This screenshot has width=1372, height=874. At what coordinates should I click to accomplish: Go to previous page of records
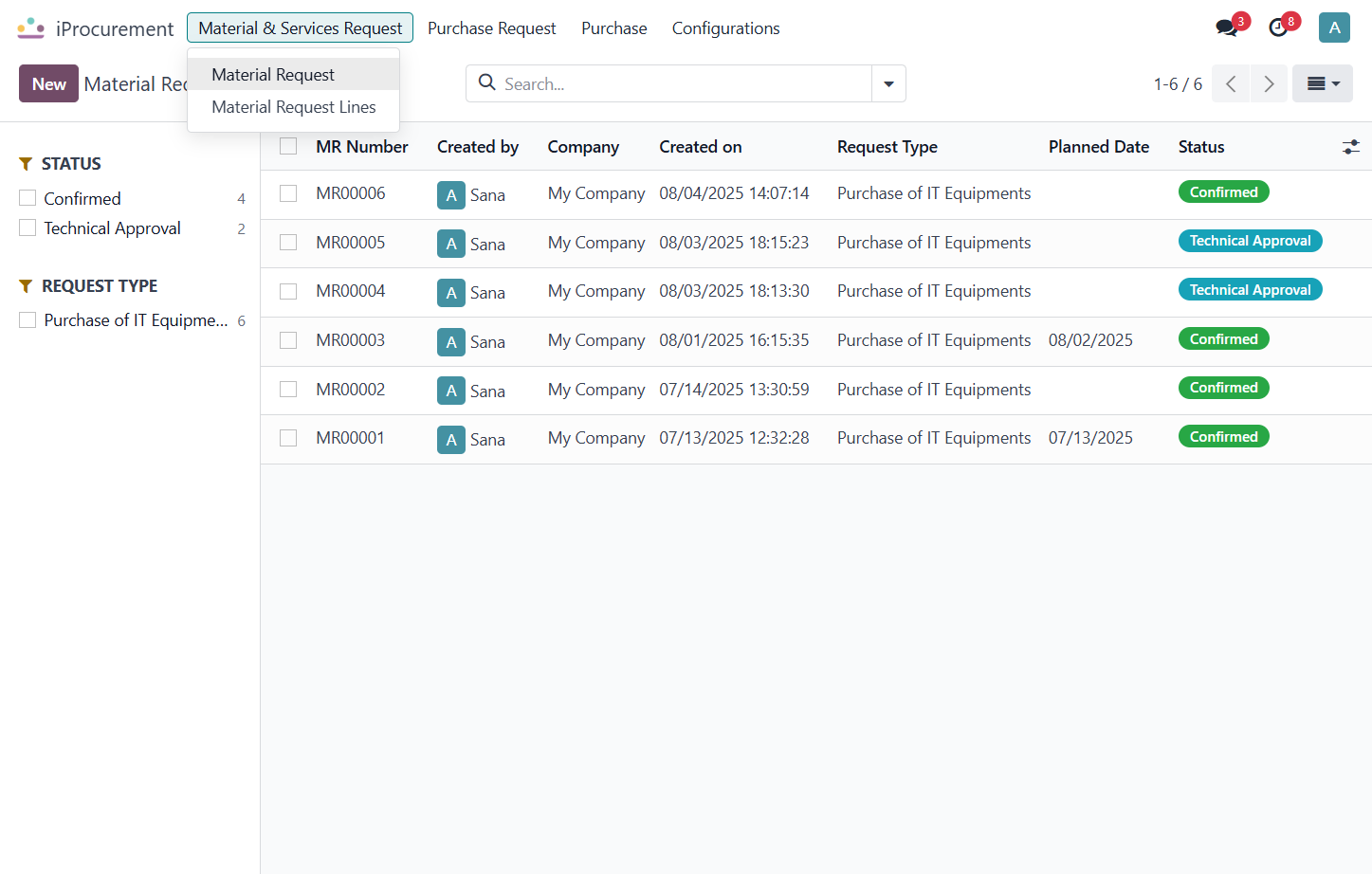1231,83
